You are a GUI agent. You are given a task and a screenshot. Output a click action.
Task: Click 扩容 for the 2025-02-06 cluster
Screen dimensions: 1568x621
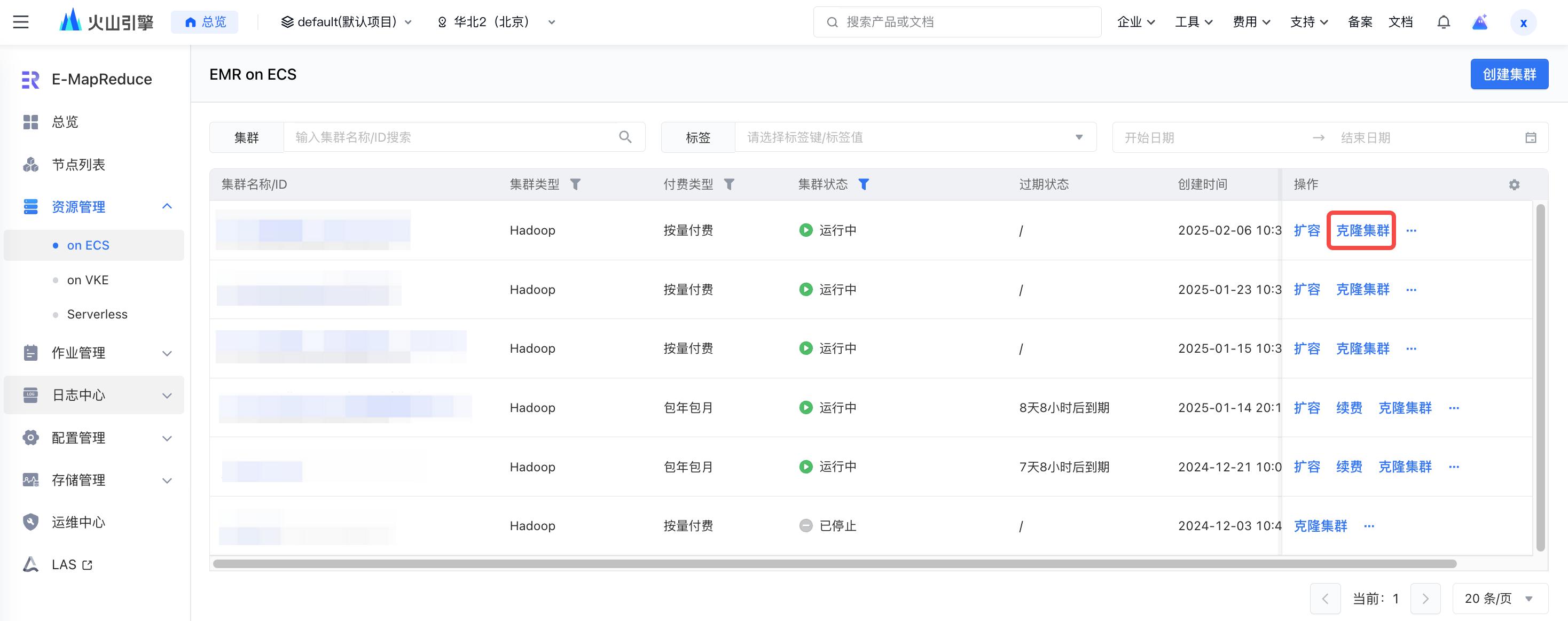(1307, 231)
